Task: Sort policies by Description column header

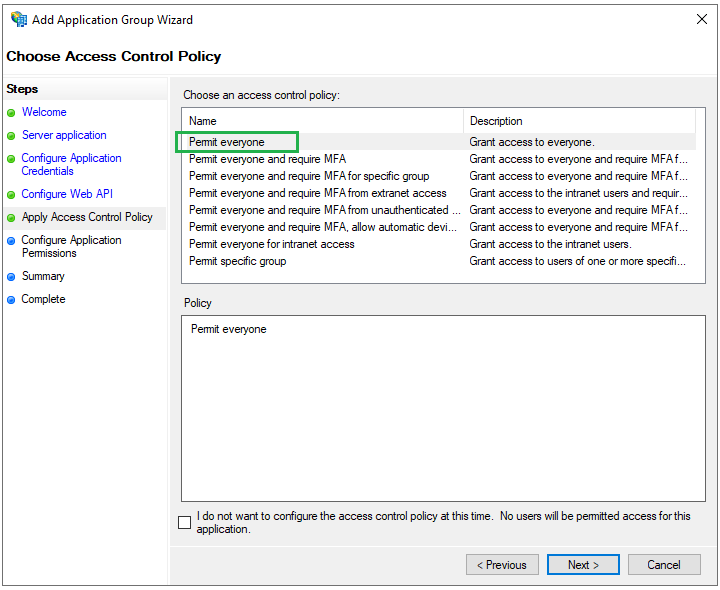Action: tap(579, 121)
